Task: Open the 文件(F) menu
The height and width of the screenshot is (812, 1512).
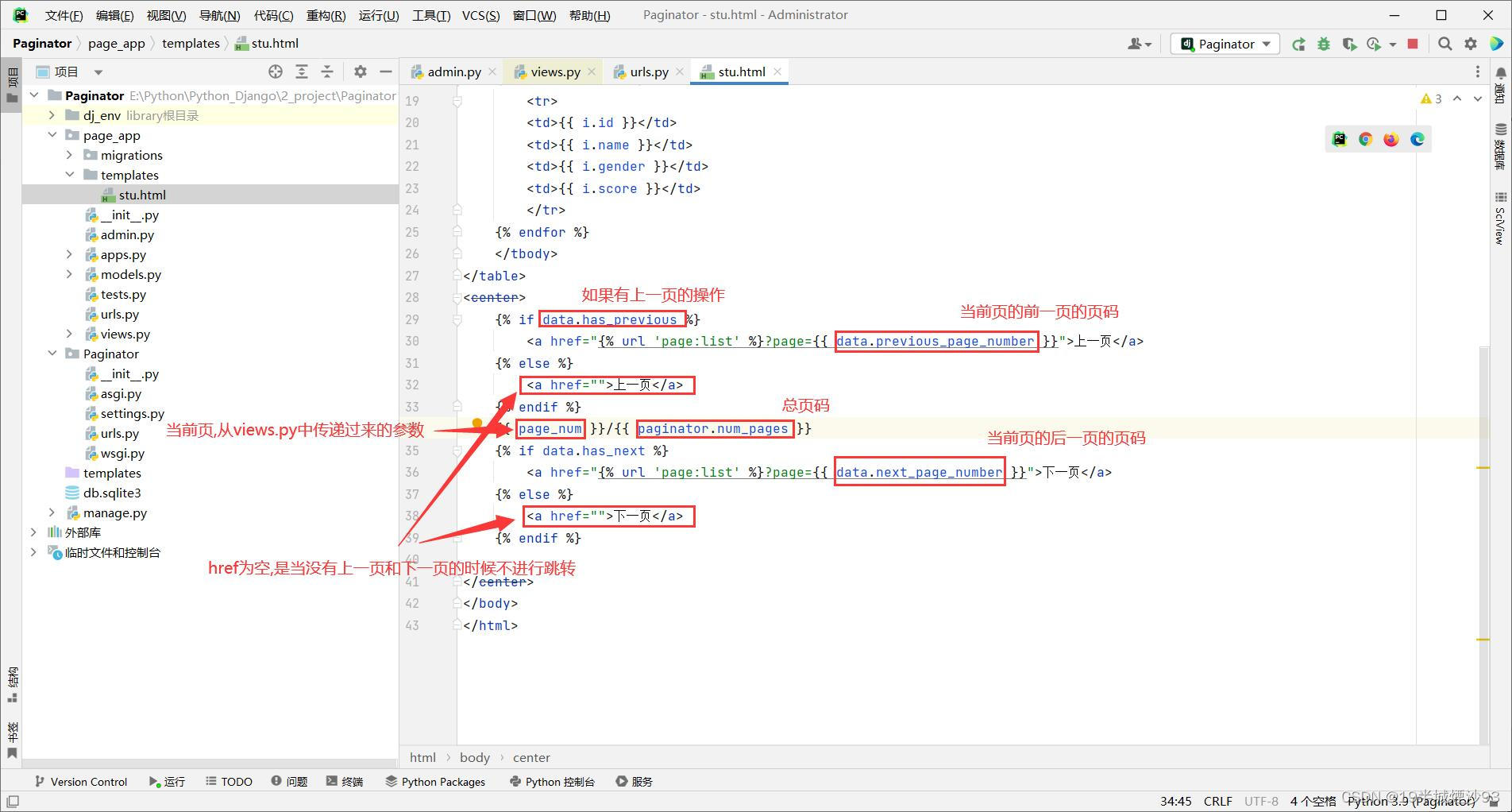Action: tap(64, 15)
